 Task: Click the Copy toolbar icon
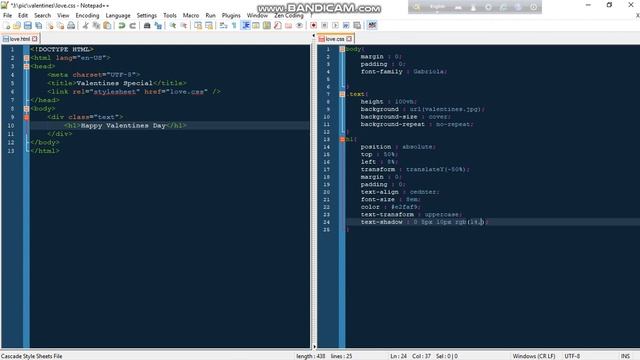[x=96, y=25]
